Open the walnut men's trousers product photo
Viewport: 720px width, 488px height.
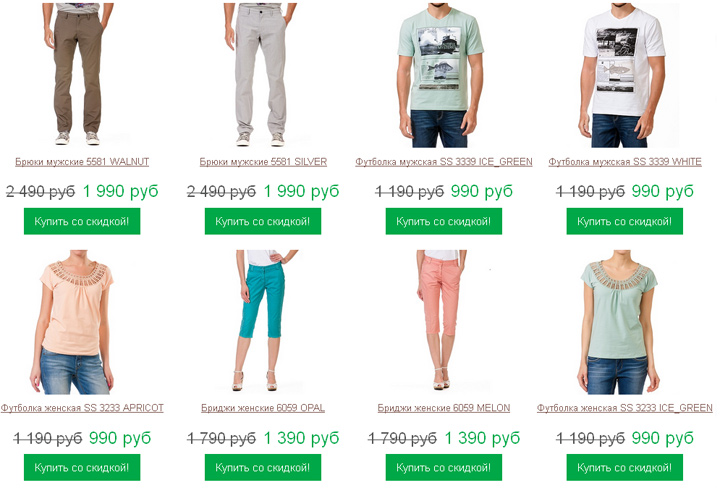pyautogui.click(x=79, y=75)
